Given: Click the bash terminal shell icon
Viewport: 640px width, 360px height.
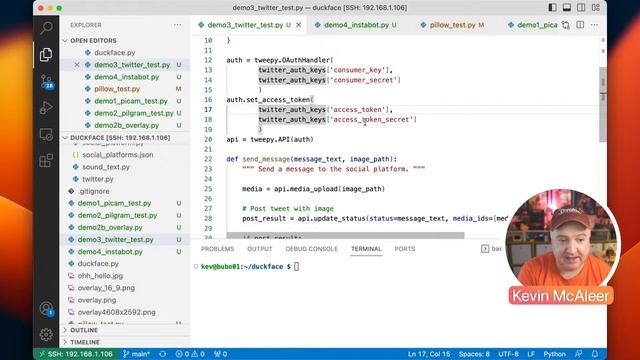Looking at the screenshot, I should click(485, 249).
